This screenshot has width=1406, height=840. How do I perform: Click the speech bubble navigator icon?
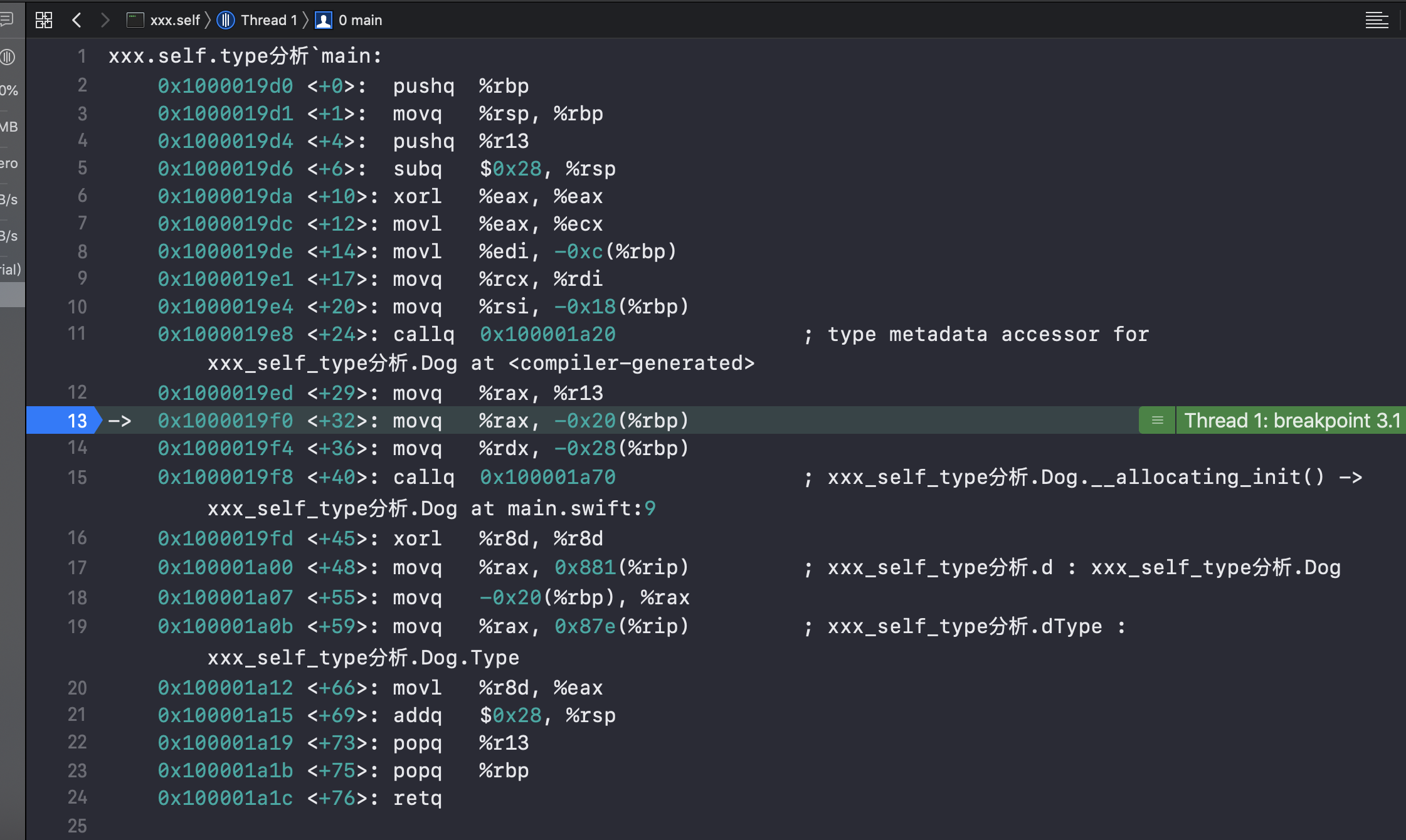coord(6,20)
